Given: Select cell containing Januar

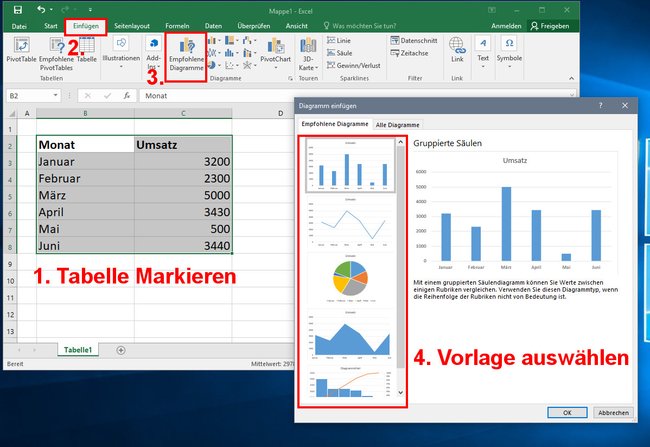Looking at the screenshot, I should [x=85, y=161].
